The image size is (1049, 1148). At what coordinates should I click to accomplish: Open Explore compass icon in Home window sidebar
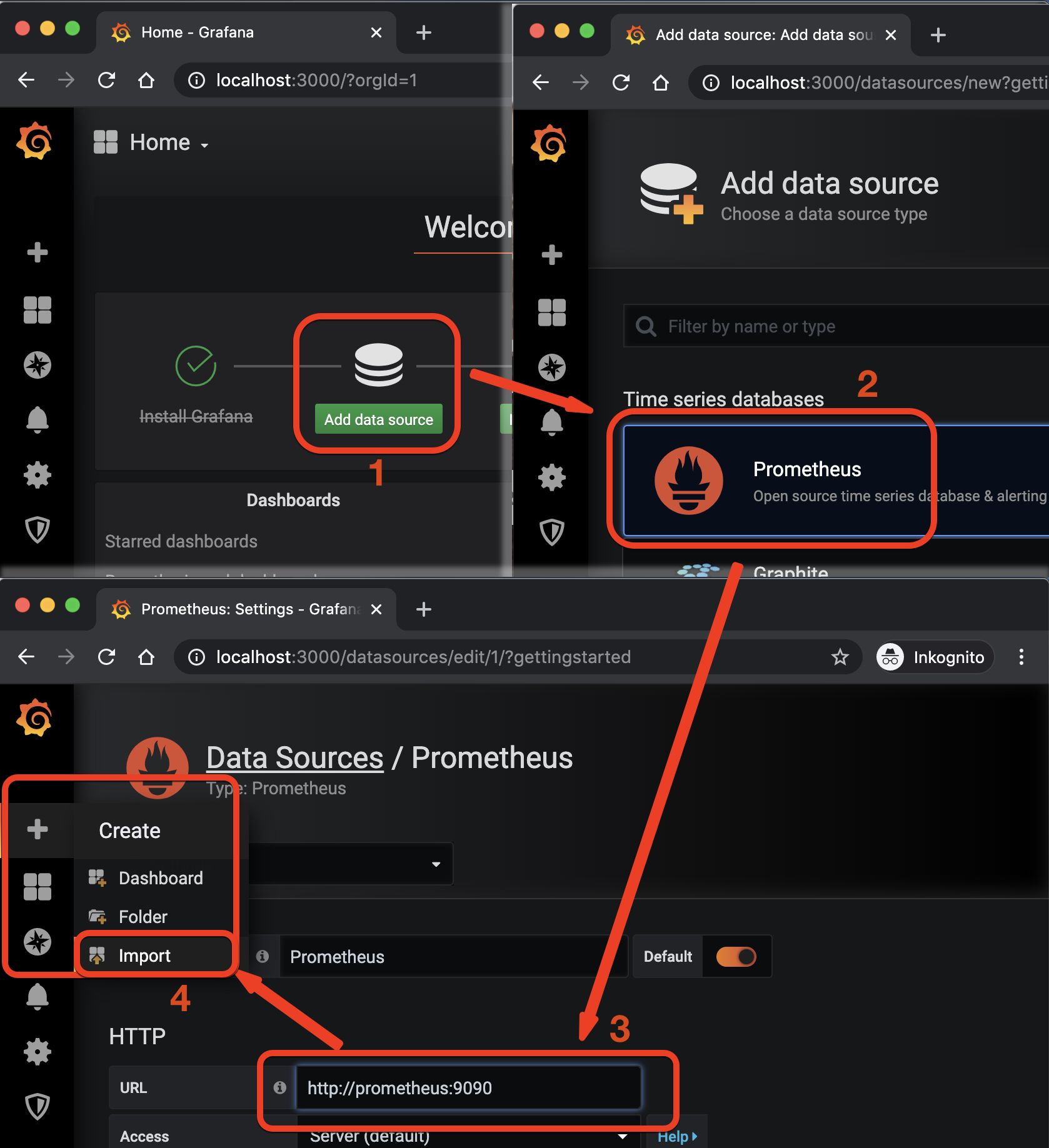38,365
